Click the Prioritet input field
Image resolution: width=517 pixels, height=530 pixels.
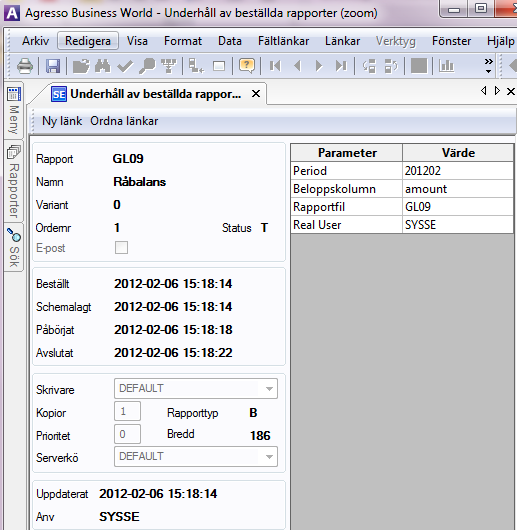click(x=127, y=434)
